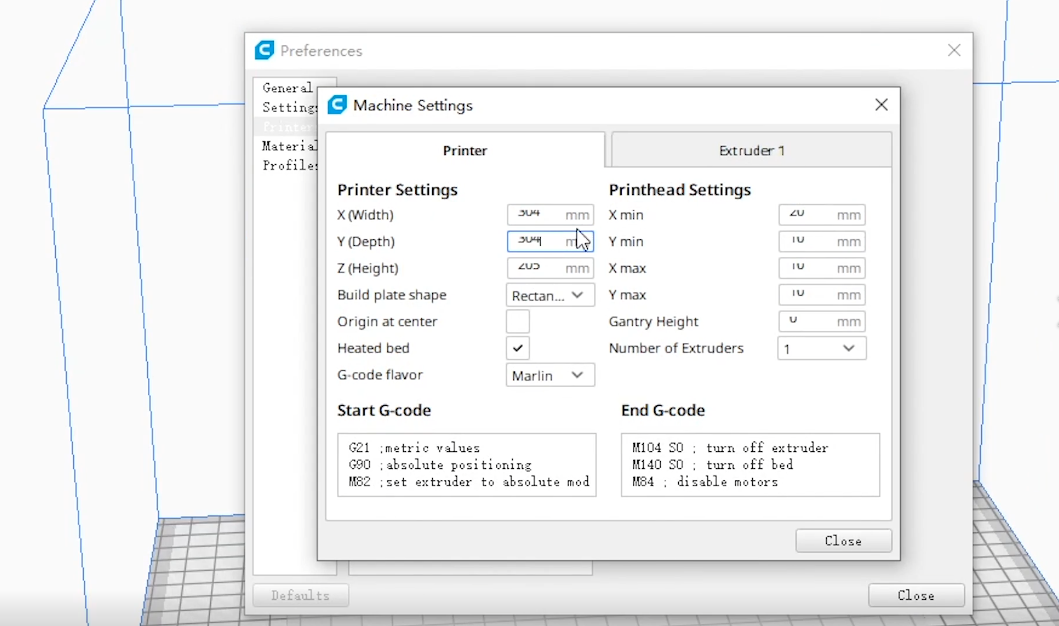Open the G-code flavor dropdown
The image size is (1059, 626).
click(550, 375)
